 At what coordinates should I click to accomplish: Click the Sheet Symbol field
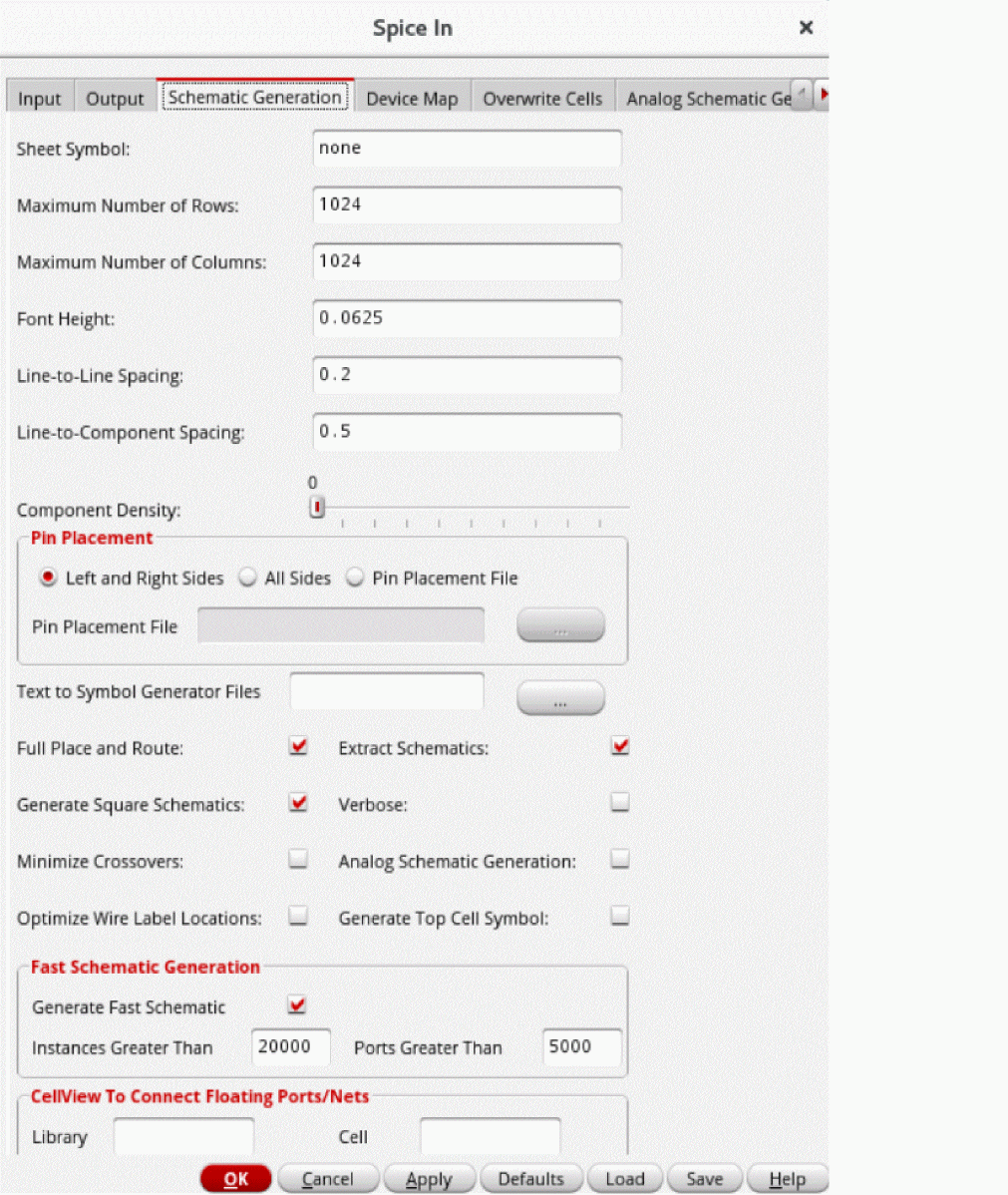pyautogui.click(x=467, y=148)
